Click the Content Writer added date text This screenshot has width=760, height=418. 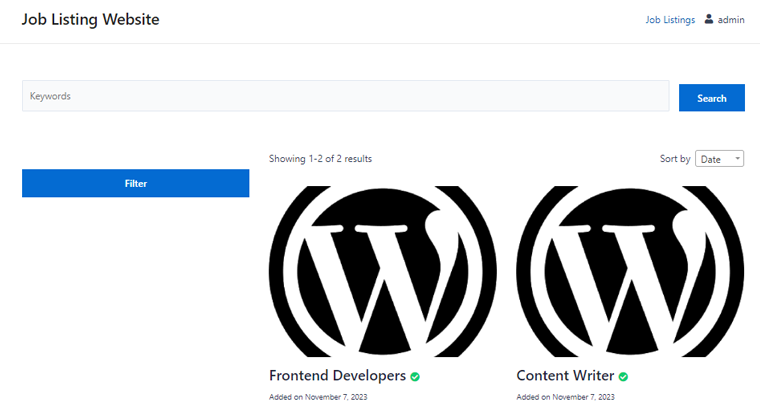565,397
